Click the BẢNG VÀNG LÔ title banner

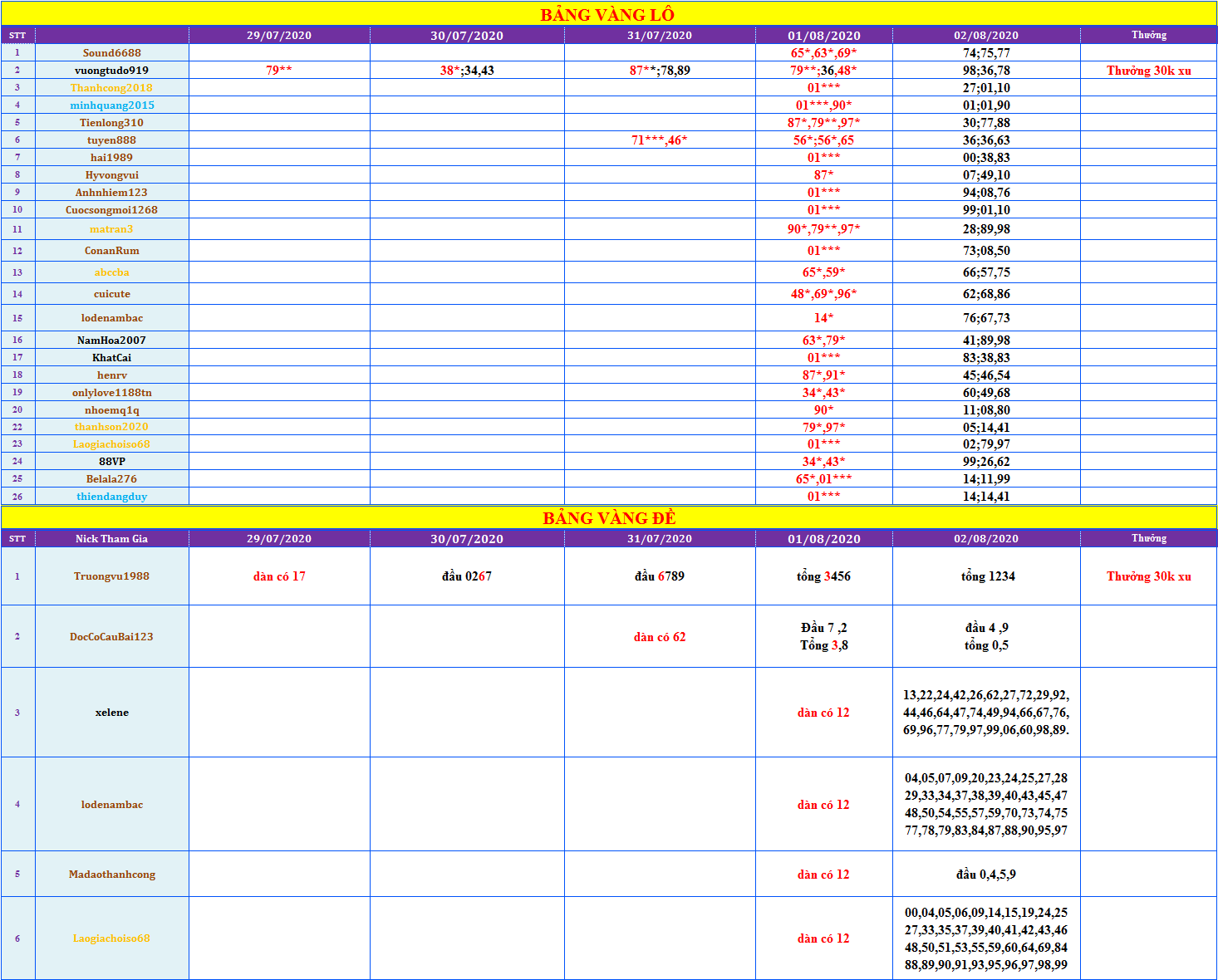point(607,15)
